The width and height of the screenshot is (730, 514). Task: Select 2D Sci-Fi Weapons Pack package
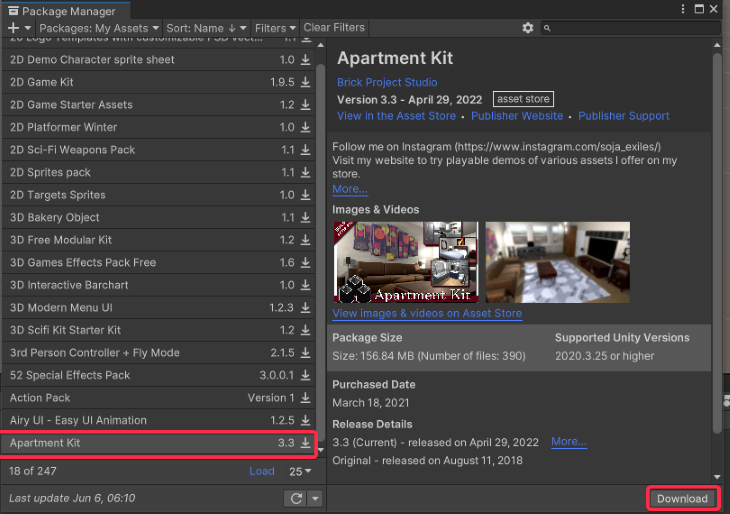point(158,150)
